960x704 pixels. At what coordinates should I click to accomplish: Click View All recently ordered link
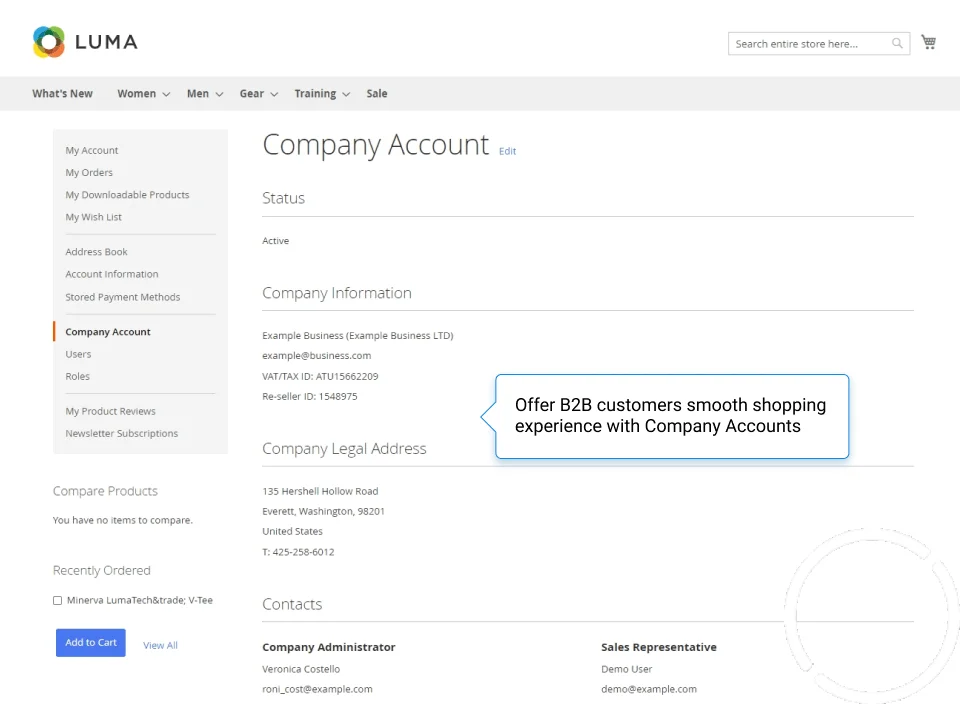[160, 645]
